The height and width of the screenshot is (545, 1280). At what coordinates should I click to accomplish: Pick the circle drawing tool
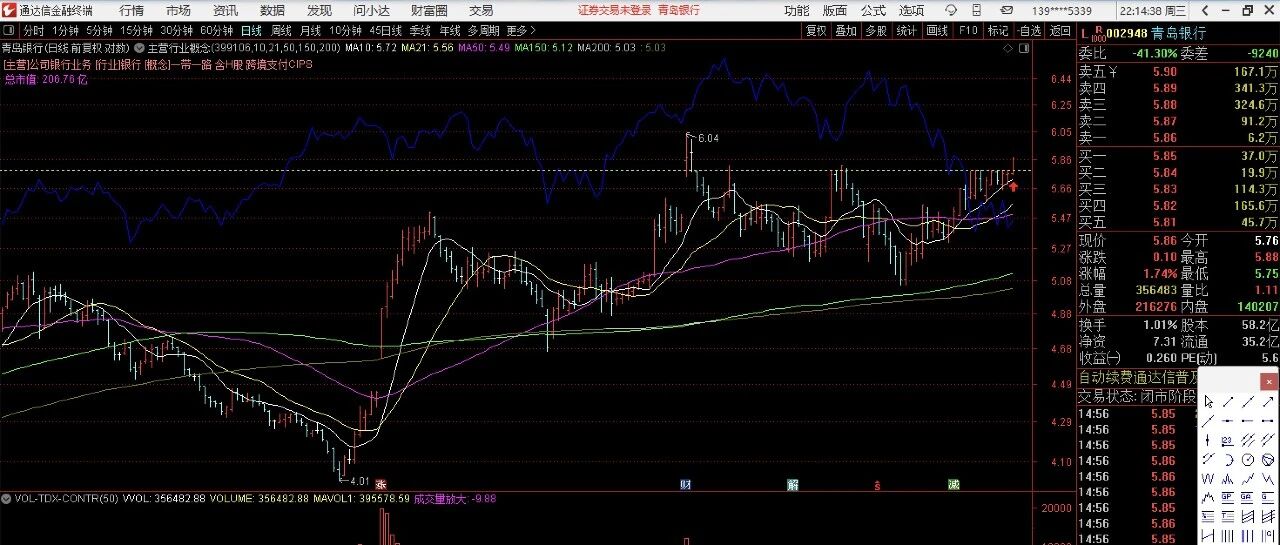tap(1247, 459)
